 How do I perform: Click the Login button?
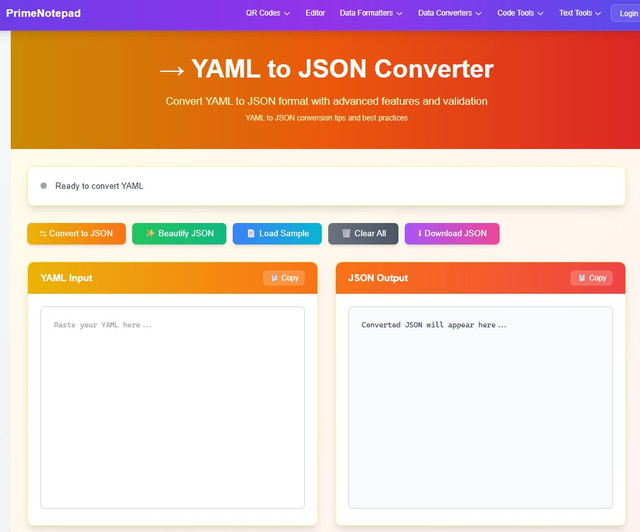click(628, 13)
